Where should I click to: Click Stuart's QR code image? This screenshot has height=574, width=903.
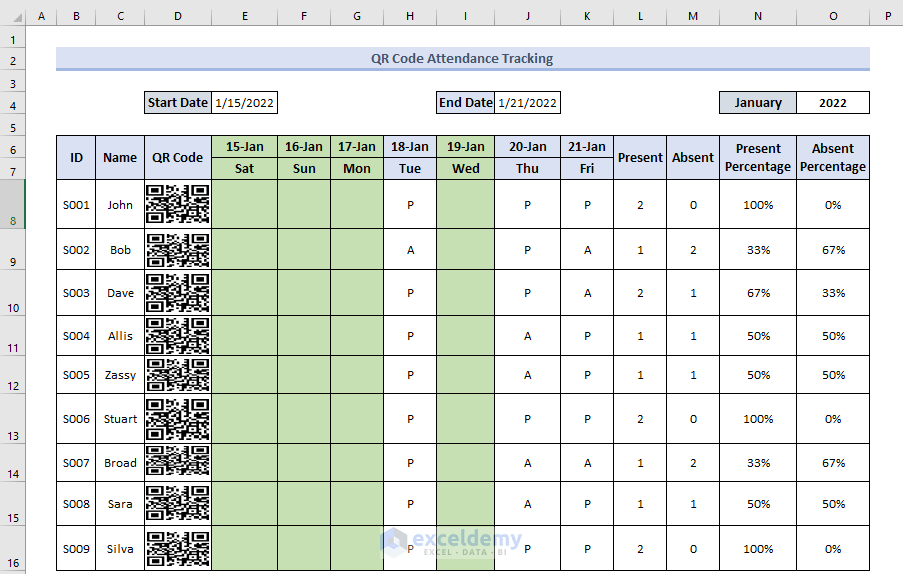(x=177, y=419)
